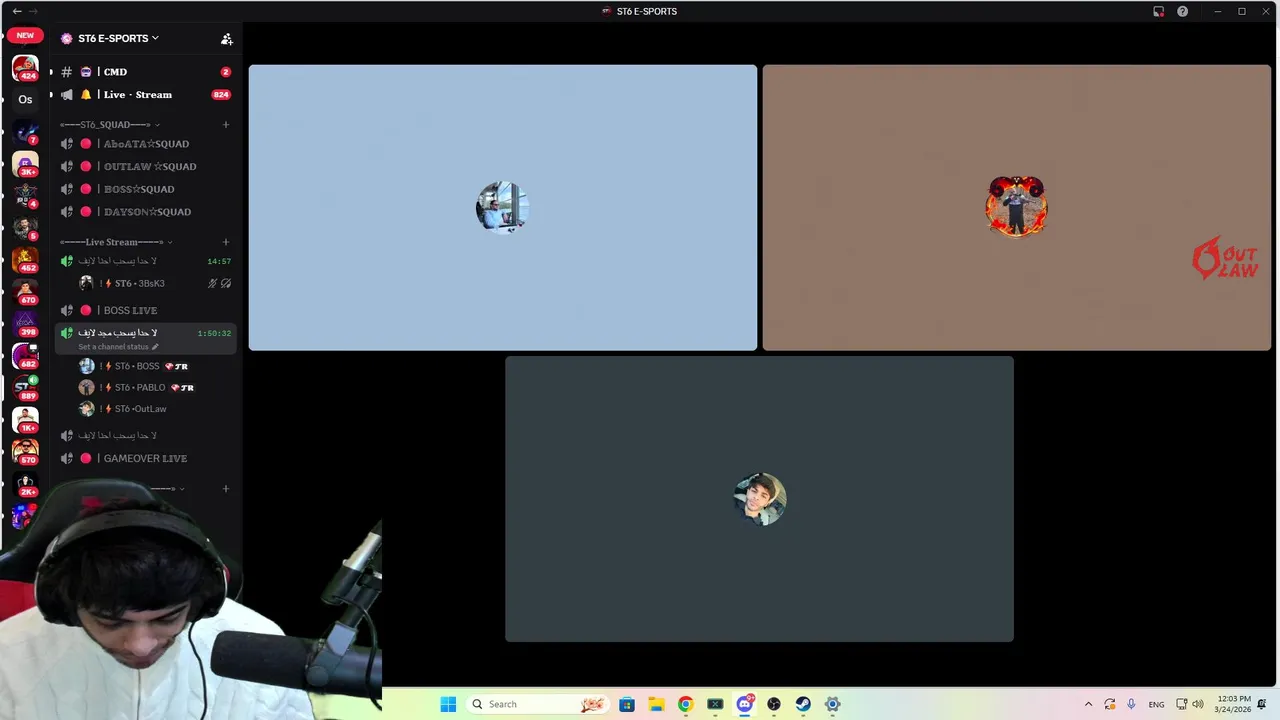Open the server with the 452 badge

point(25,259)
